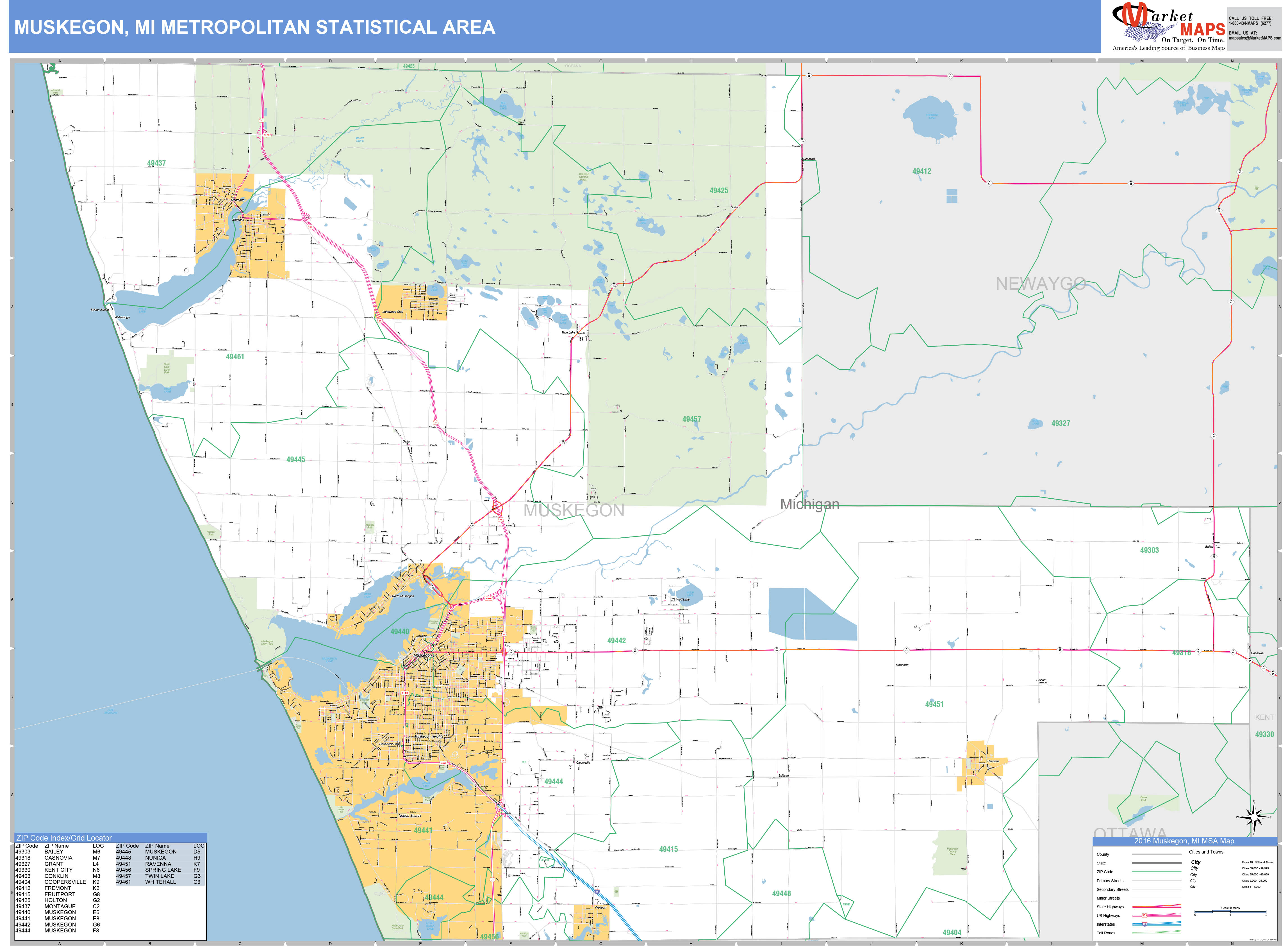Click the US Highways shield symbol in the legend

(x=1145, y=916)
